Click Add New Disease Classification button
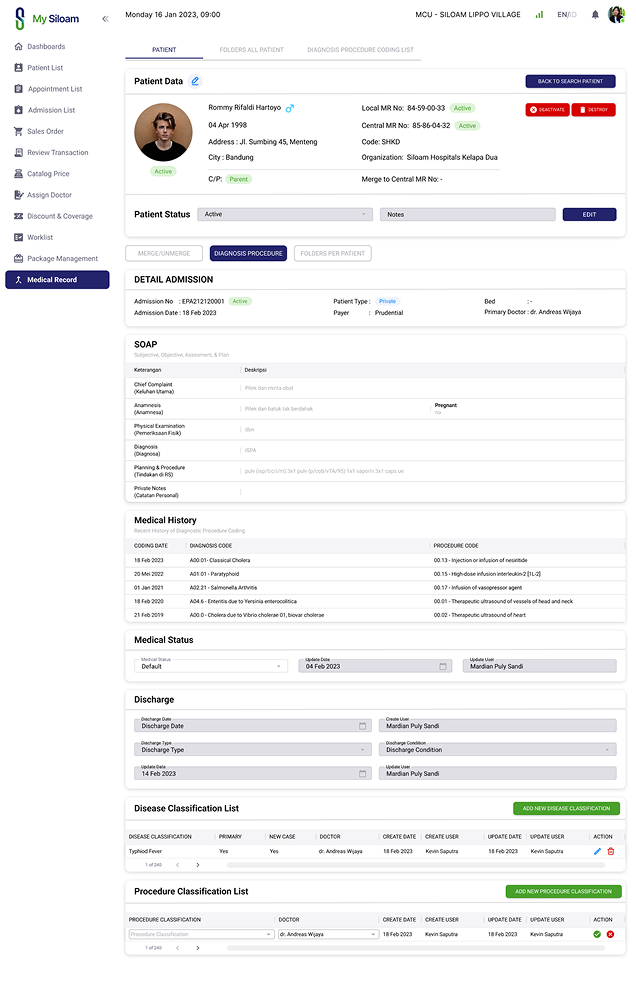Image resolution: width=636 pixels, height=981 pixels. pyautogui.click(x=566, y=808)
